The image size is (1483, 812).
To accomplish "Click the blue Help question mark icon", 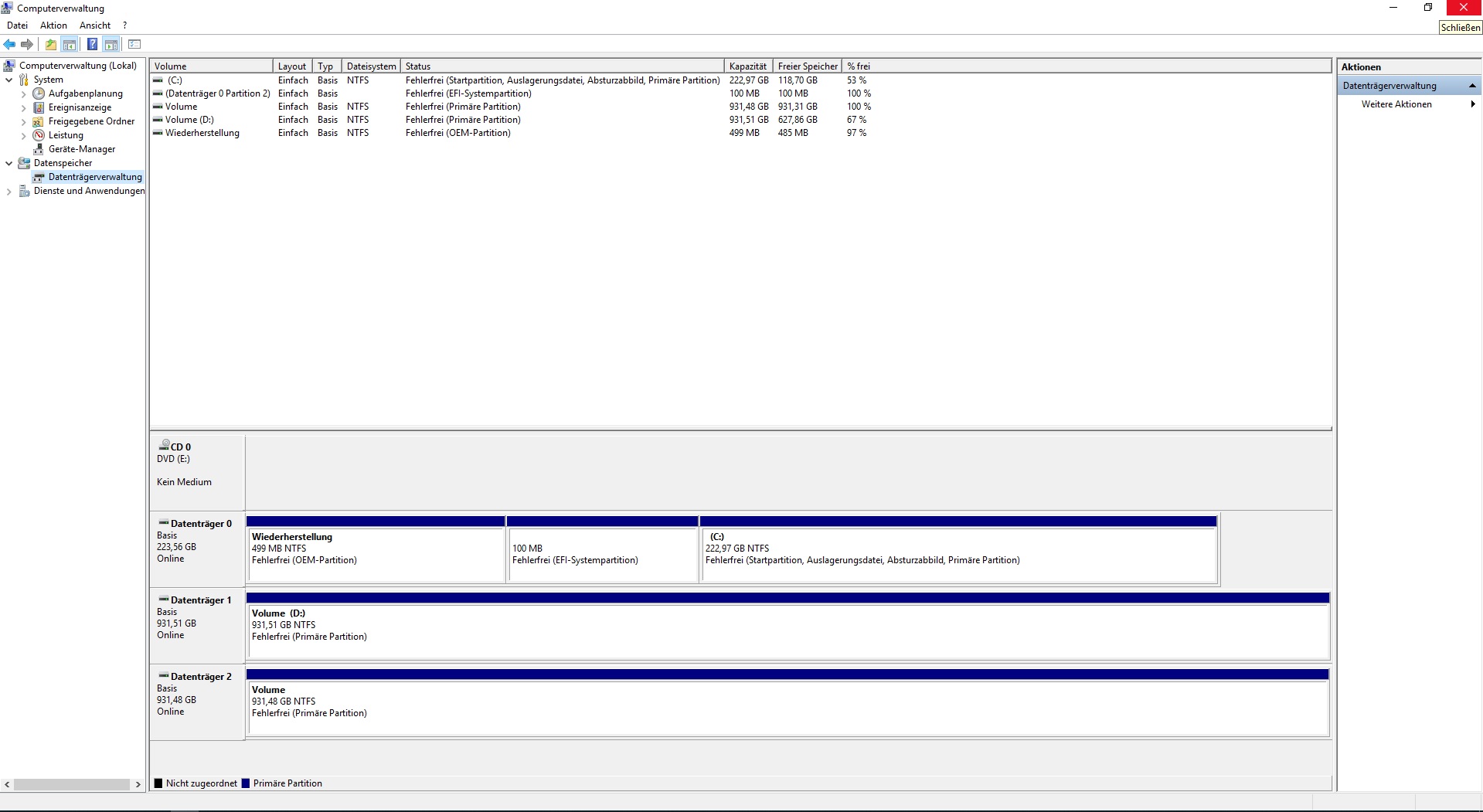I will [92, 44].
